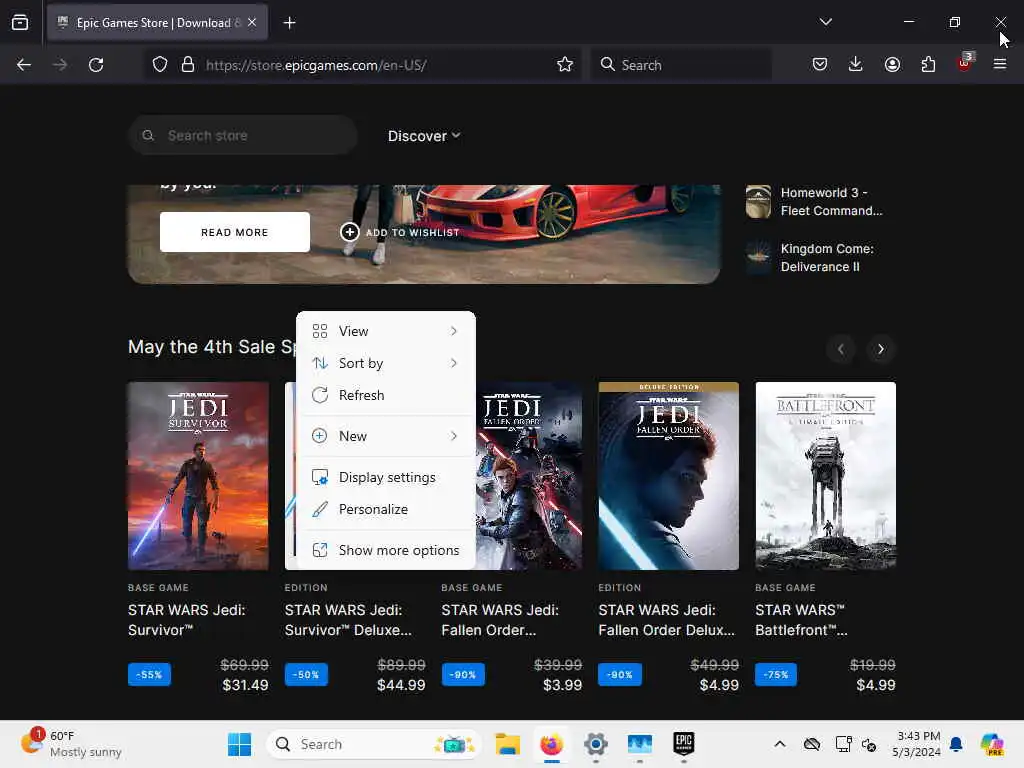Go back using browser back arrow
The height and width of the screenshot is (768, 1024).
[24, 65]
